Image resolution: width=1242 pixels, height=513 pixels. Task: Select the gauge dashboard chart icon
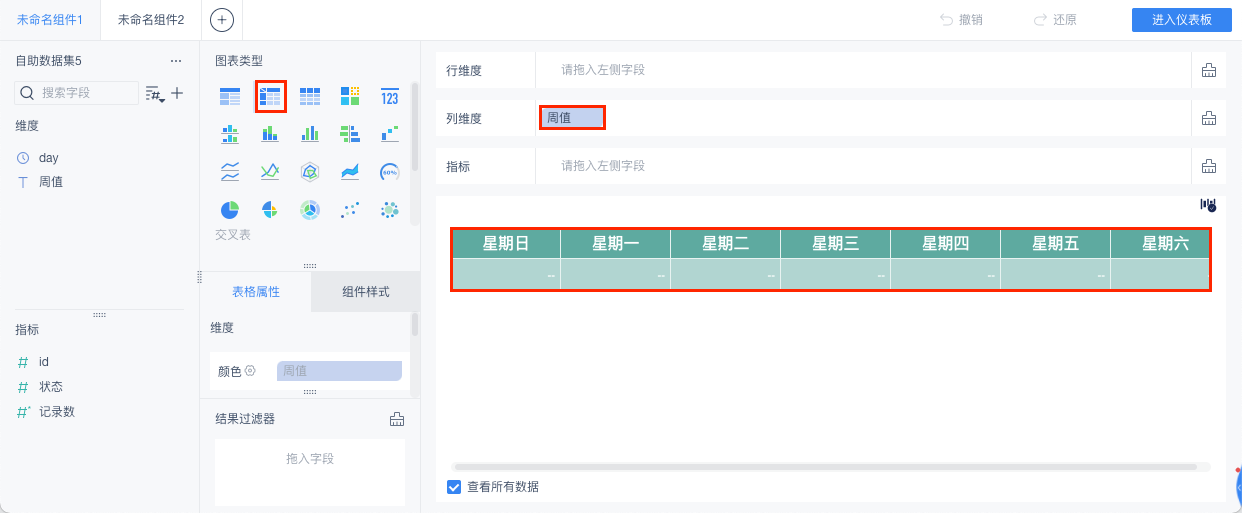pos(390,172)
